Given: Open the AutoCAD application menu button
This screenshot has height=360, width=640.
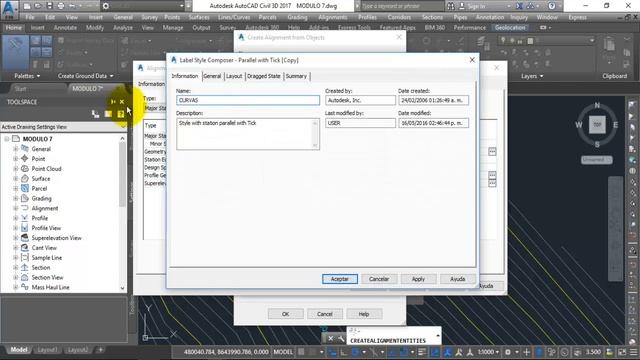Looking at the screenshot, I should (x=9, y=9).
